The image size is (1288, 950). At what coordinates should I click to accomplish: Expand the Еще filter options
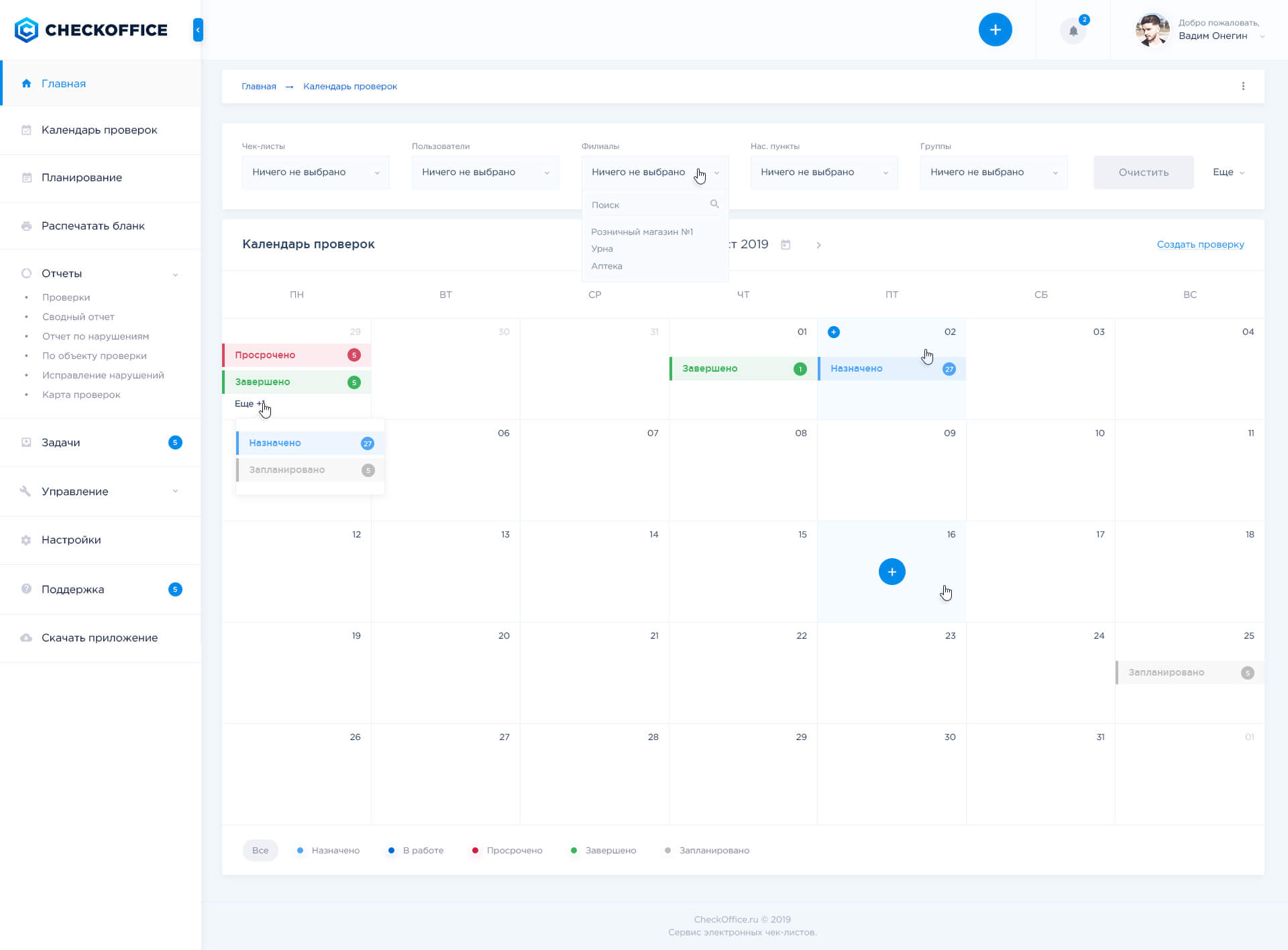point(1228,172)
